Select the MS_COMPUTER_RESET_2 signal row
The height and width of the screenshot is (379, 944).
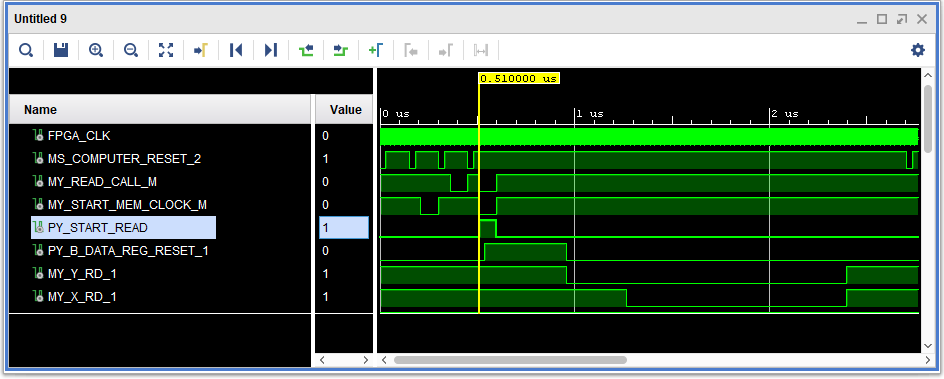pos(124,159)
